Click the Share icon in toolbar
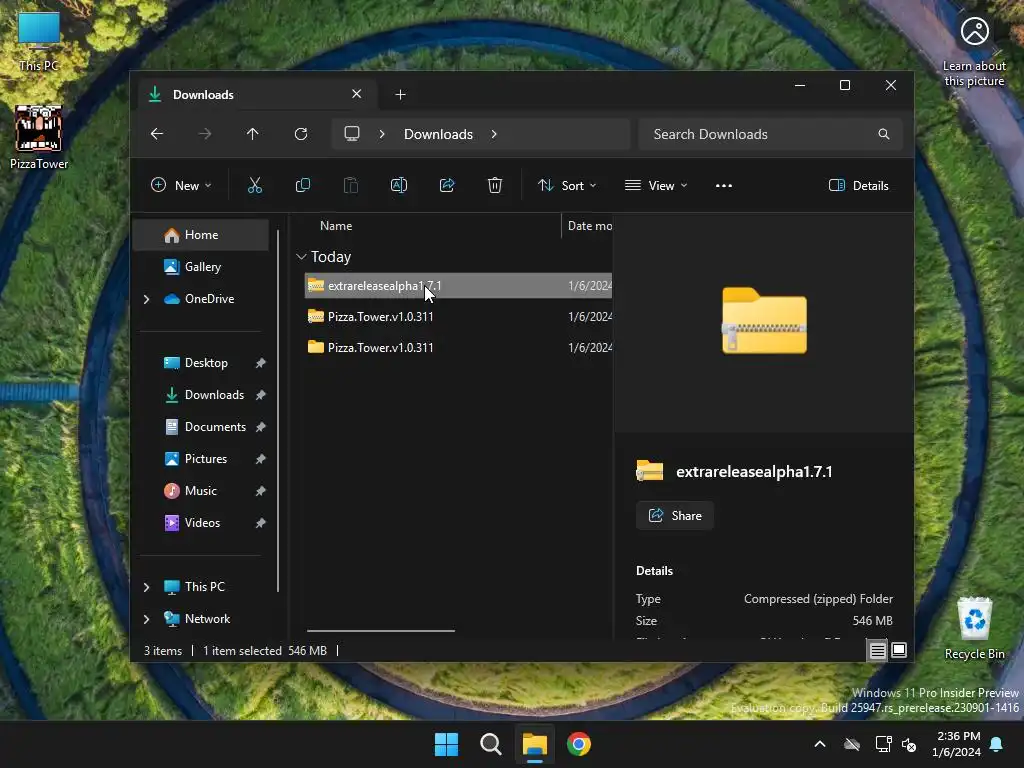The width and height of the screenshot is (1024, 768). [x=447, y=185]
